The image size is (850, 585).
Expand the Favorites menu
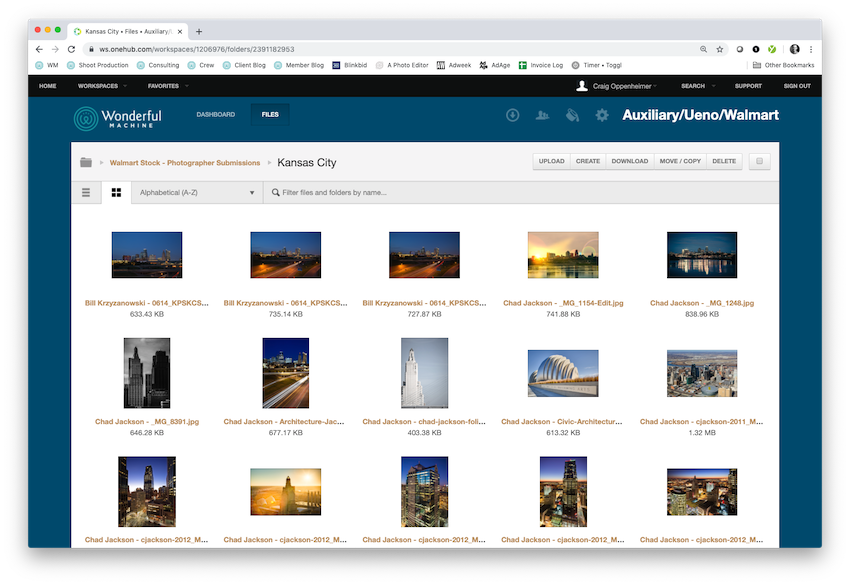click(x=168, y=86)
